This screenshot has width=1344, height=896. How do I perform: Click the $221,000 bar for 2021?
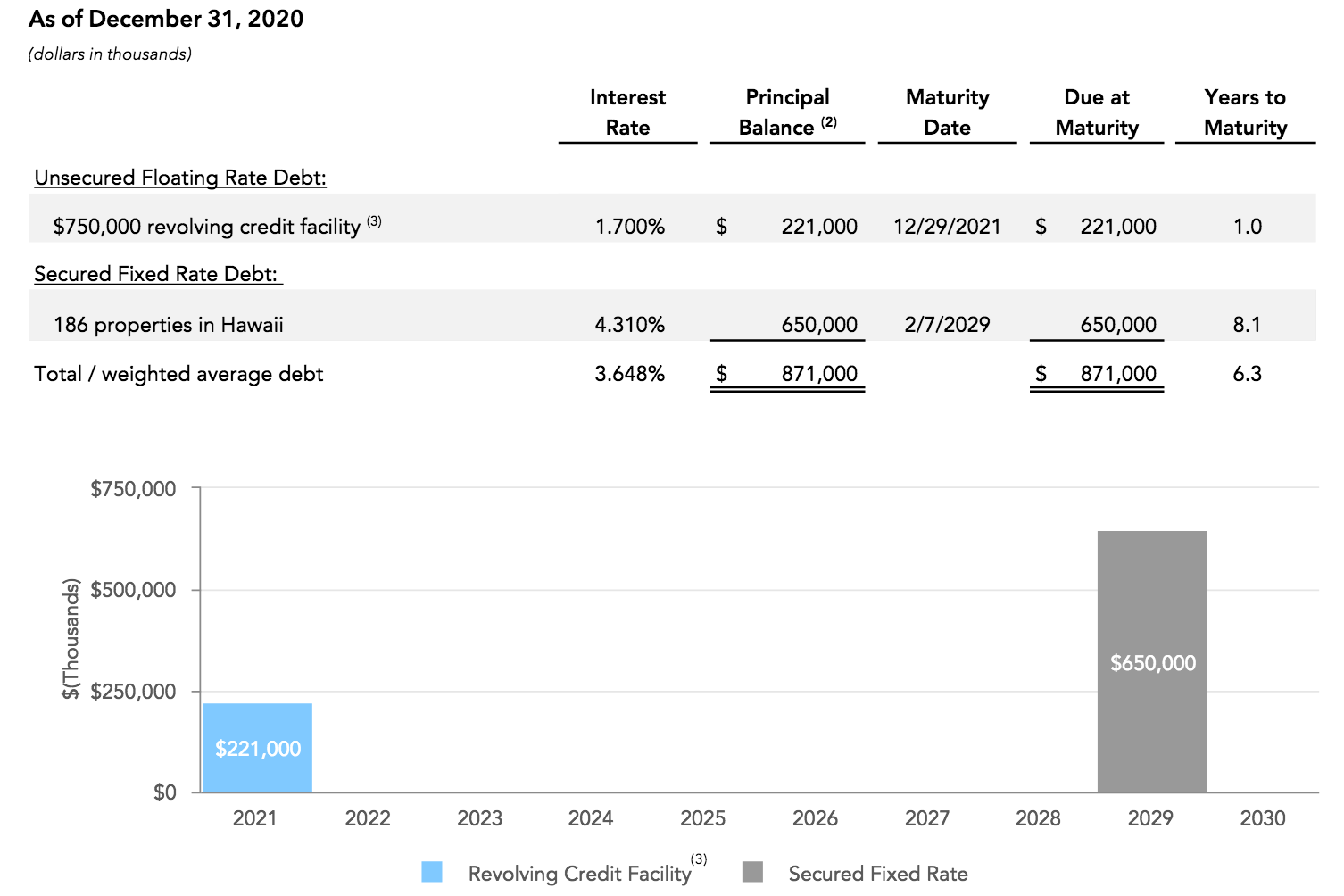click(258, 748)
